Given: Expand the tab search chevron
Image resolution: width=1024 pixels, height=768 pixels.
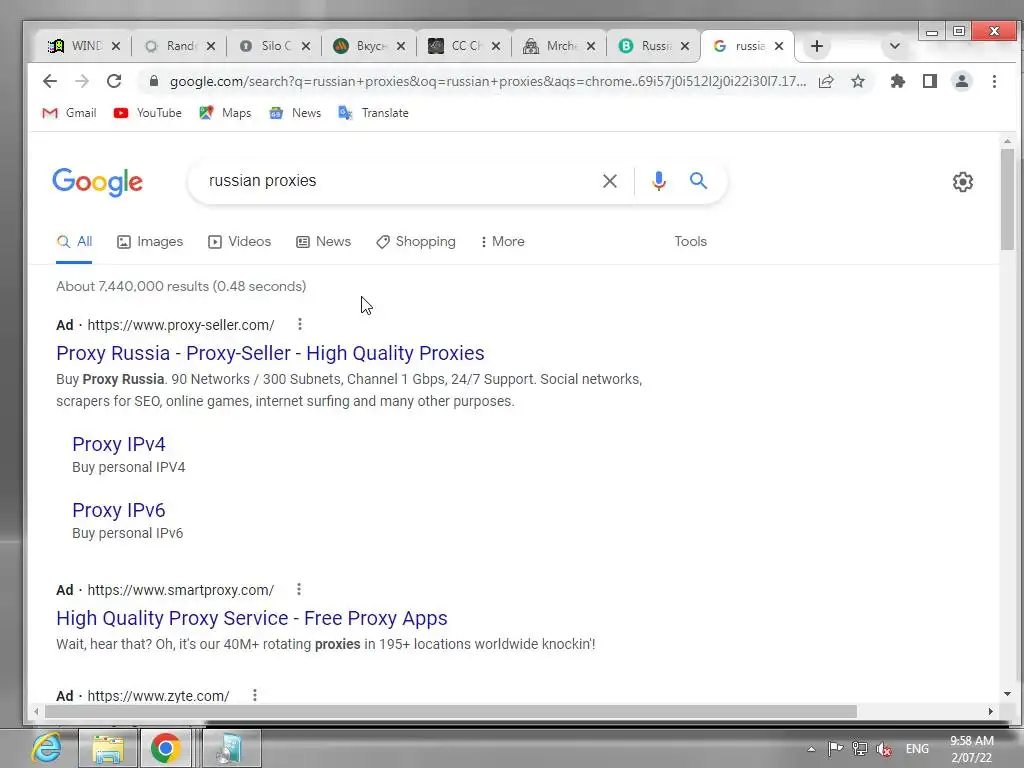Looking at the screenshot, I should pos(895,46).
